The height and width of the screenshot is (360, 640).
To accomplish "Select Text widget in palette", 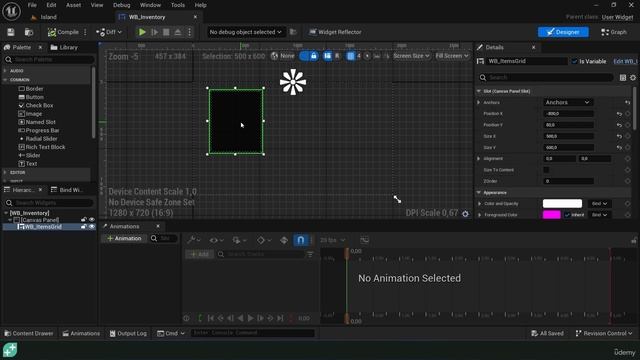I will coord(28,164).
